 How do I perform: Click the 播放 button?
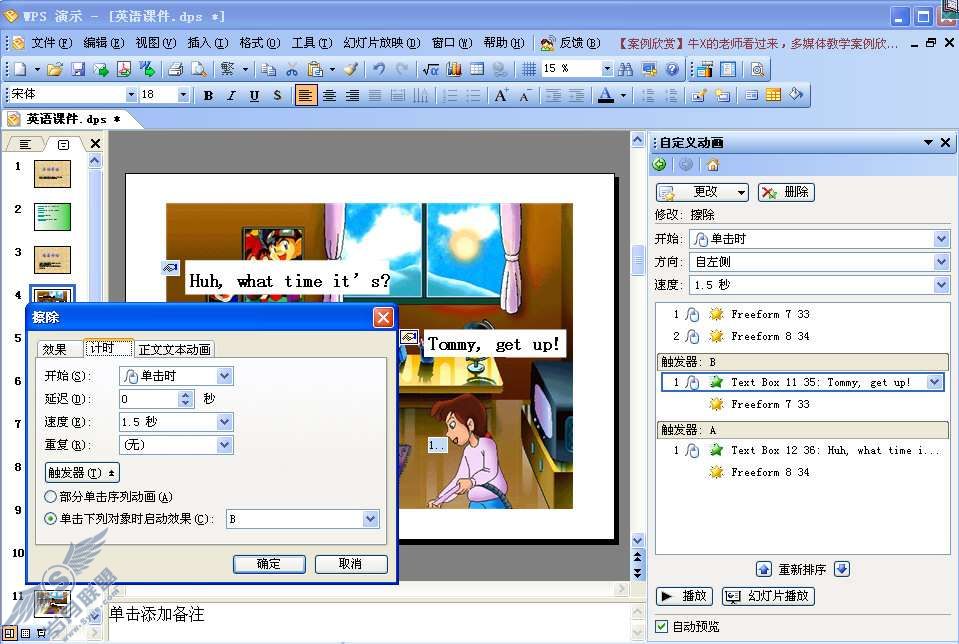click(684, 596)
